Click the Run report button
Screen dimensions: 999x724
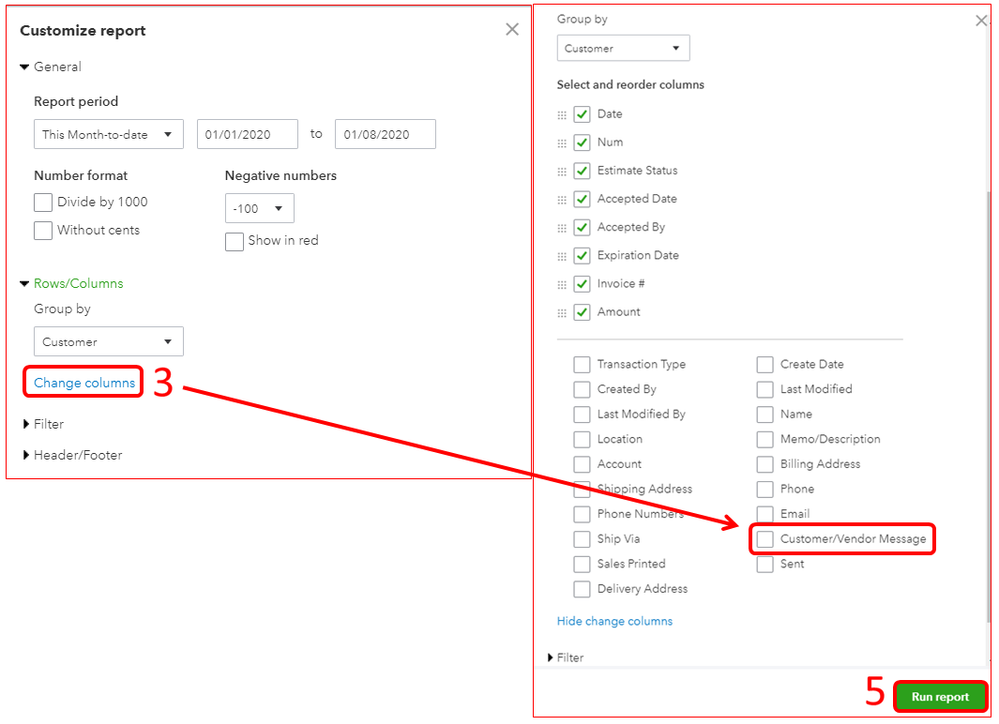point(939,696)
